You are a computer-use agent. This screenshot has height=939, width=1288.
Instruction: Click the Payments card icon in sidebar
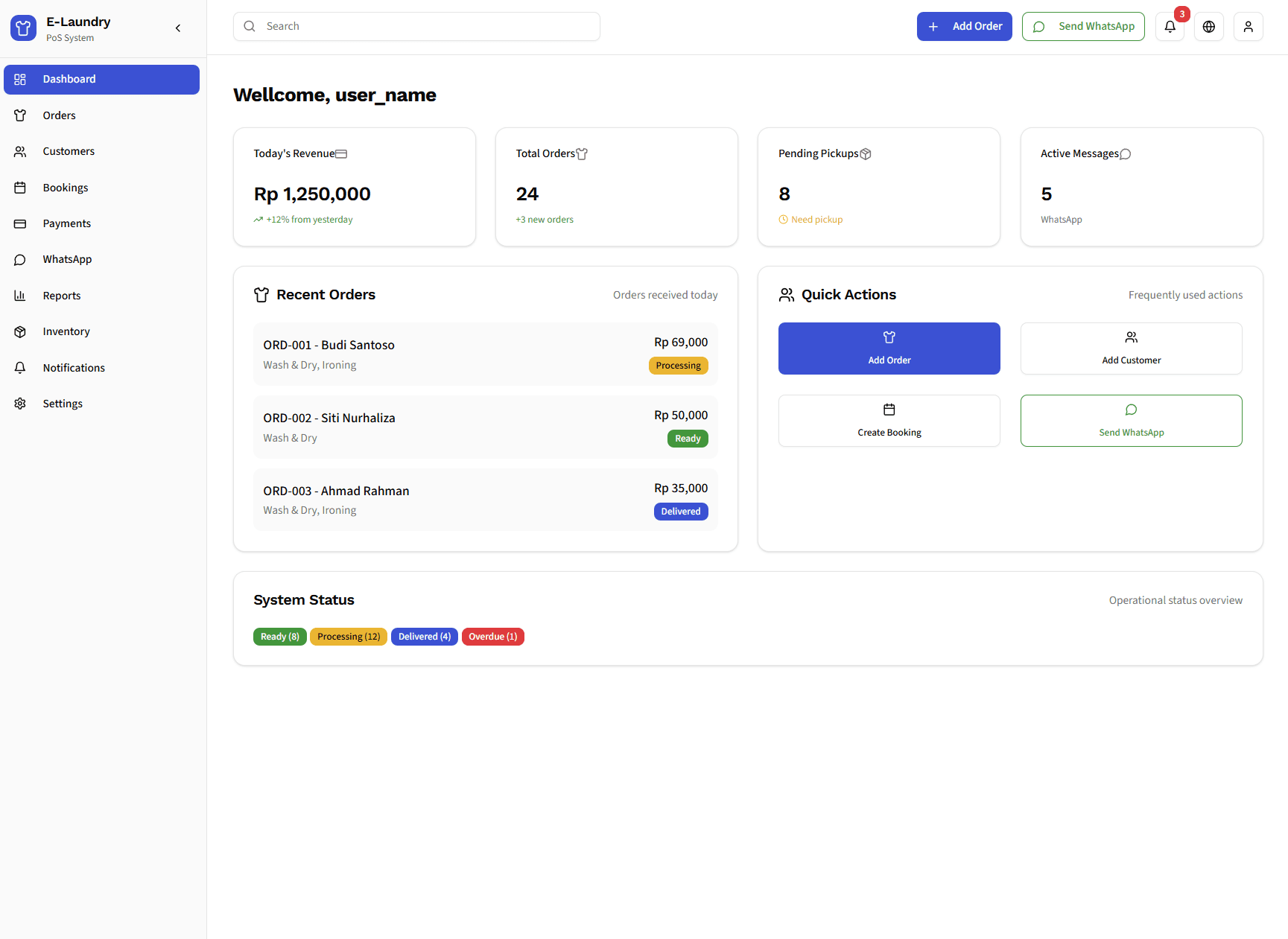(x=20, y=223)
